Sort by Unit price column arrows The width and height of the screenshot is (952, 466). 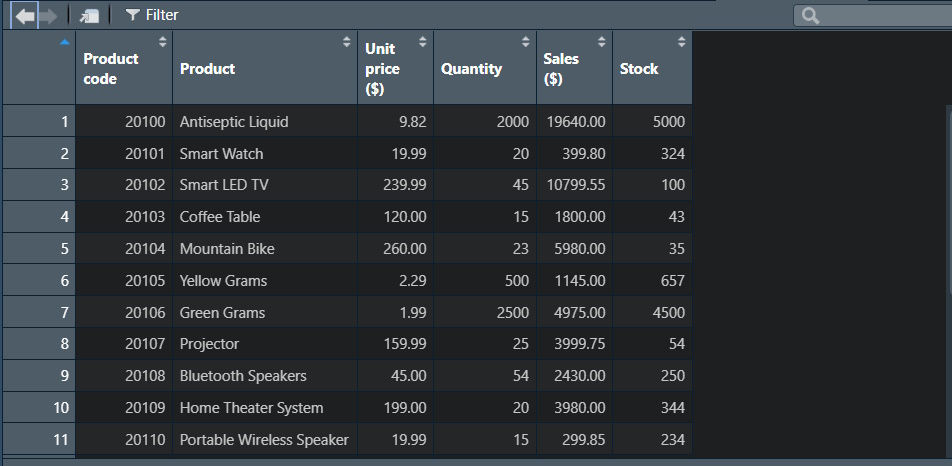(x=422, y=42)
